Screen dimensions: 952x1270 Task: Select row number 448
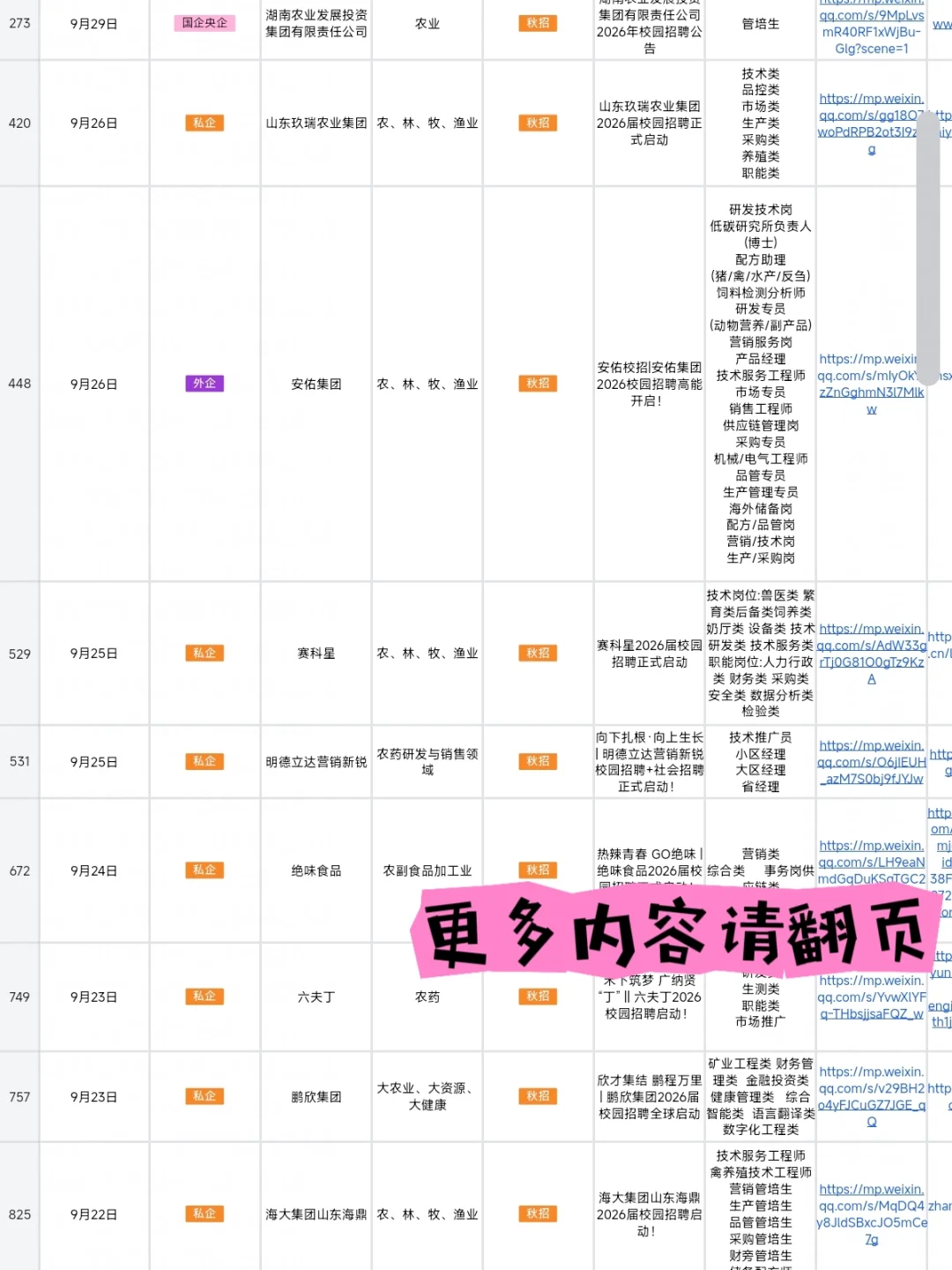coord(19,384)
